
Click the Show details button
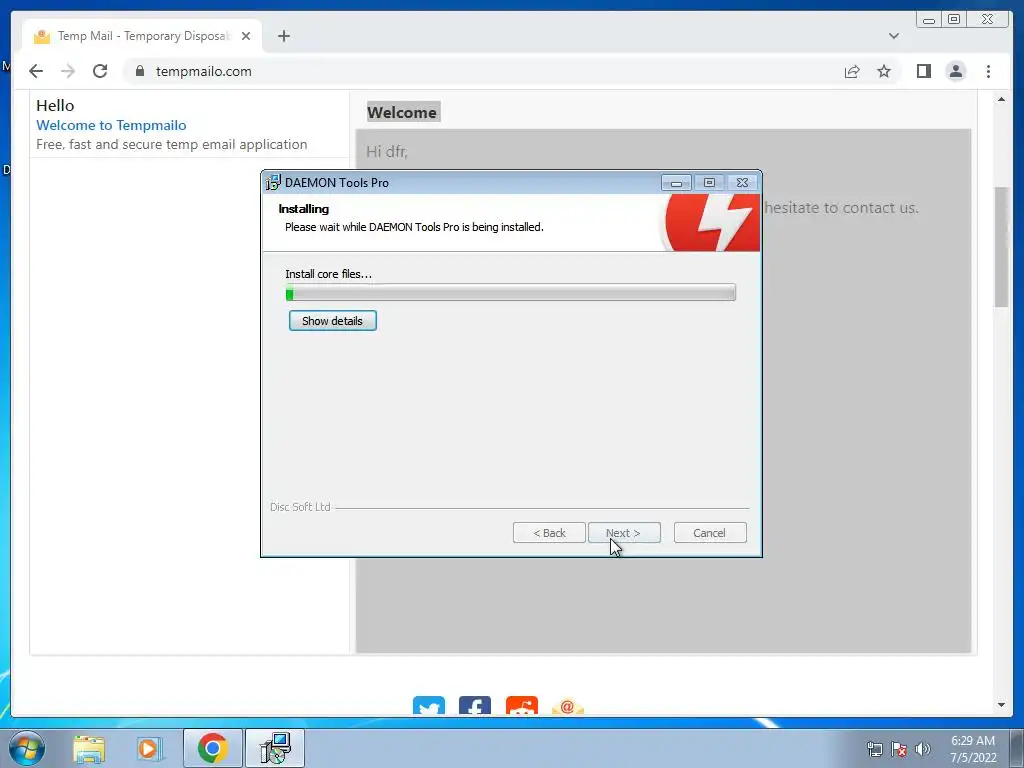tap(332, 321)
